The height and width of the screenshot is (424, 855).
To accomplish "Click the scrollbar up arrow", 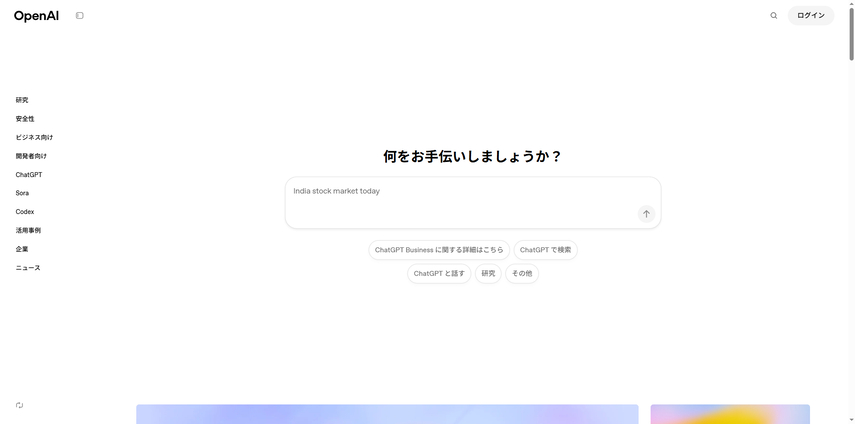I will (x=850, y=4).
